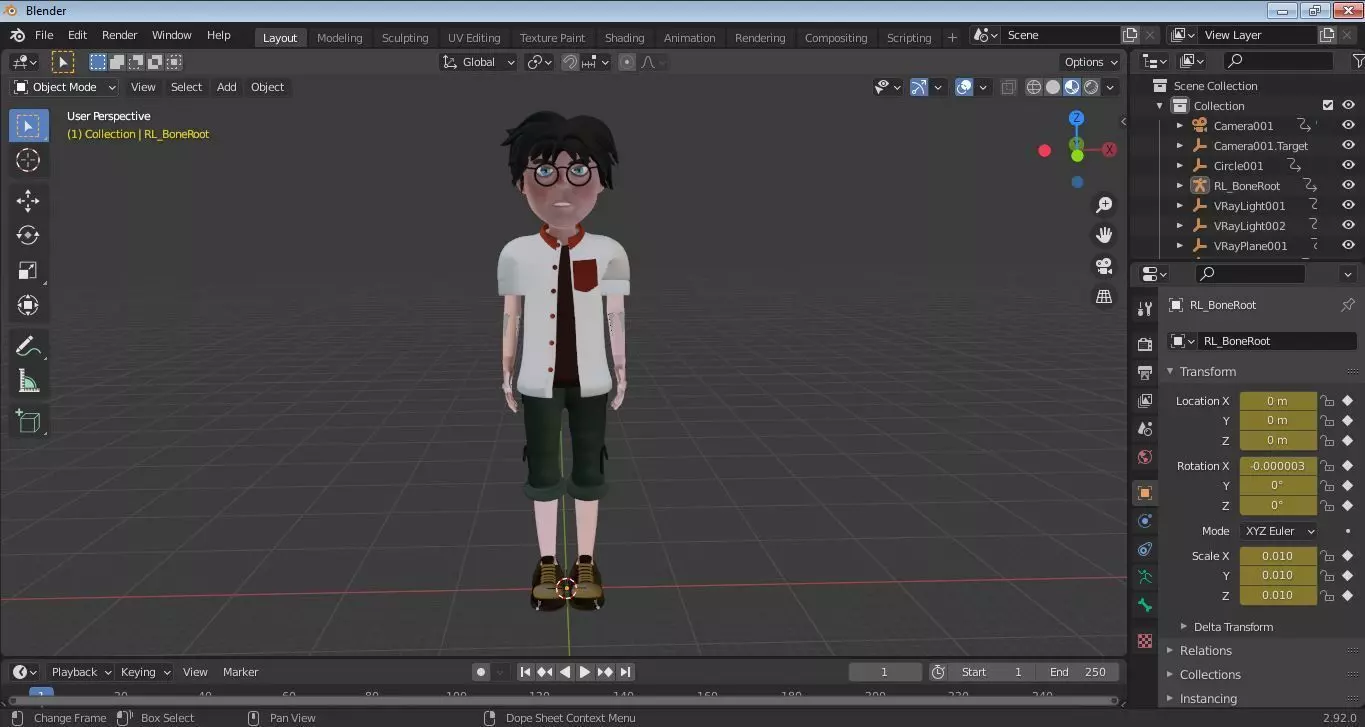
Task: Choose the Move tool
Action: (x=28, y=201)
